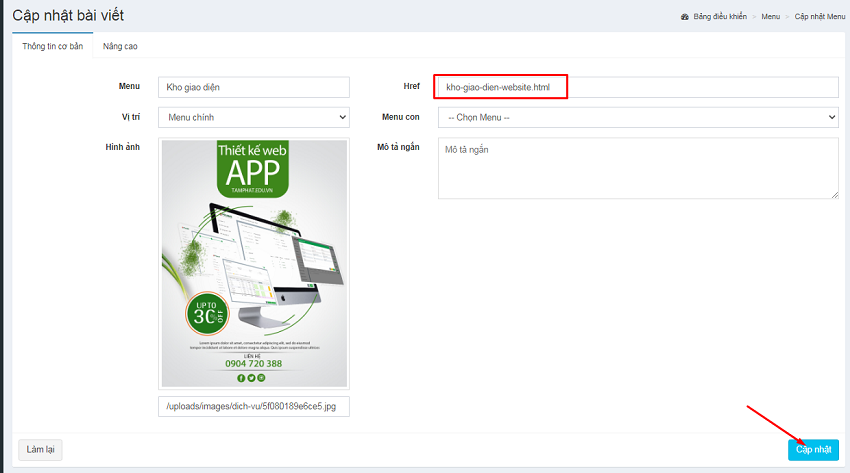Screen dimensions: 850x473
Task: Click the phone number 0904 720 388 on poster
Action: pos(252,363)
